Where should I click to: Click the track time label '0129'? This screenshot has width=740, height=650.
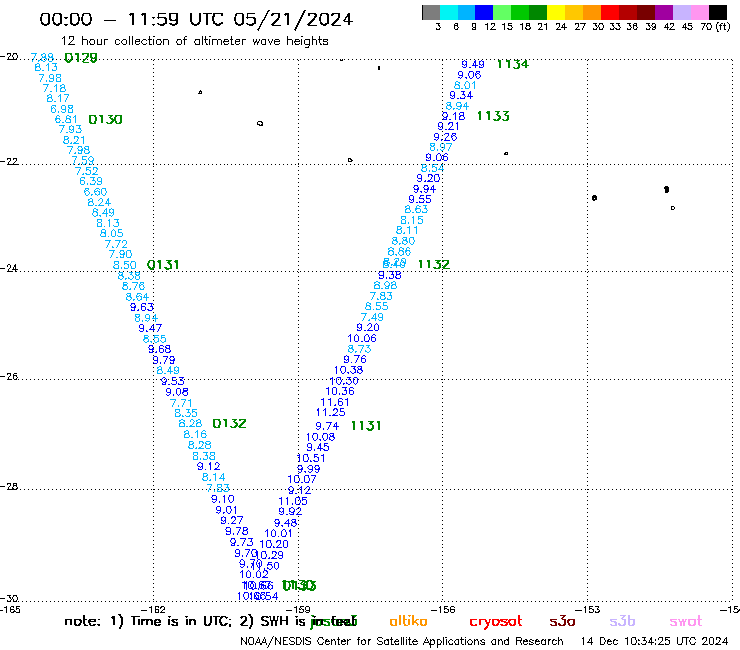click(81, 58)
